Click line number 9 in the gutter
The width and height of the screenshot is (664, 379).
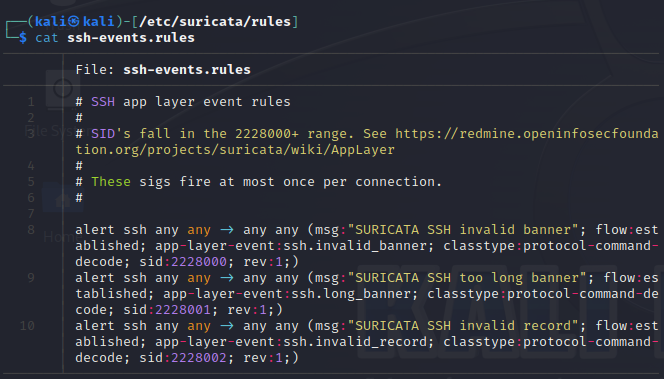(31, 278)
